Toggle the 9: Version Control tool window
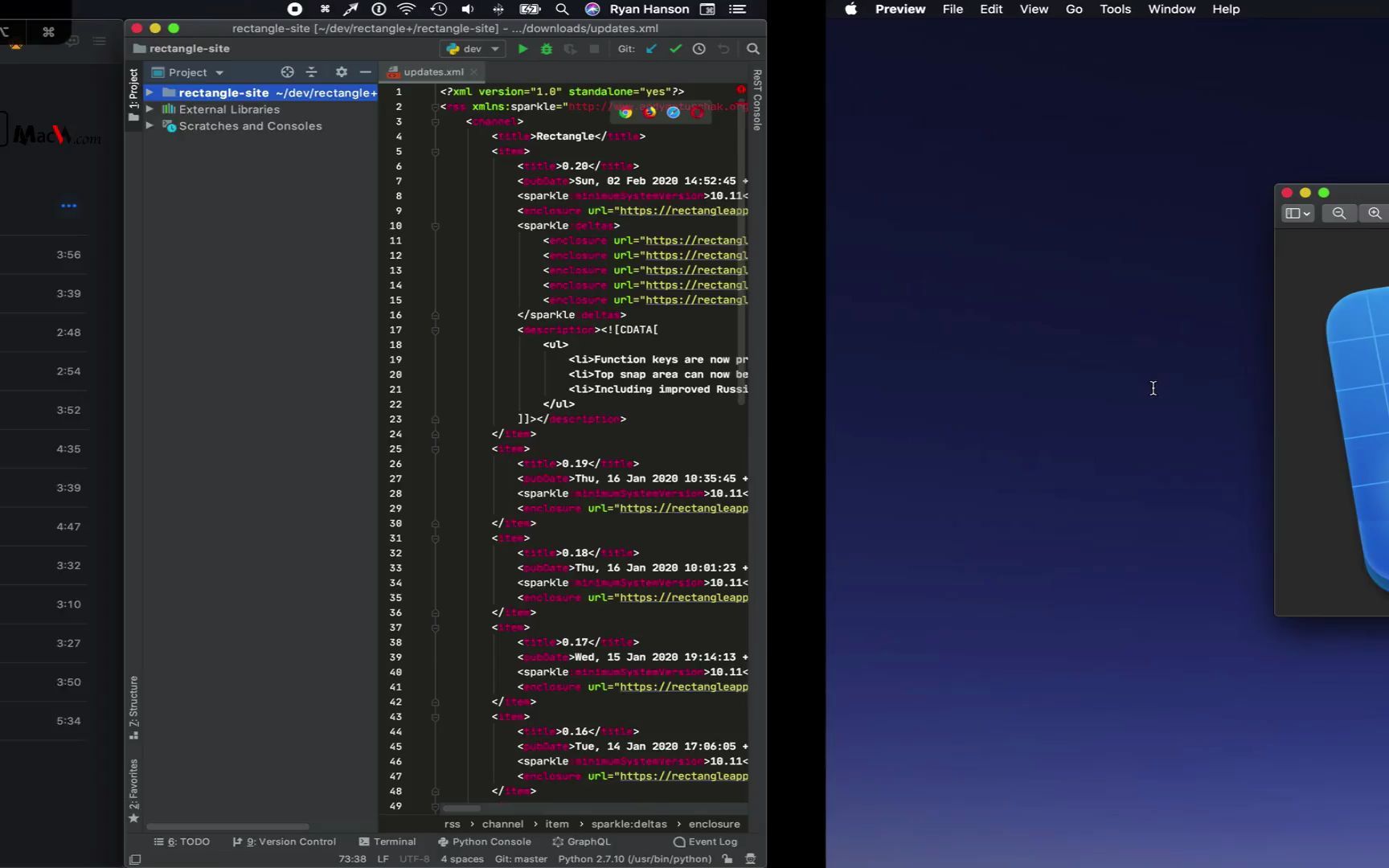 pyautogui.click(x=285, y=841)
